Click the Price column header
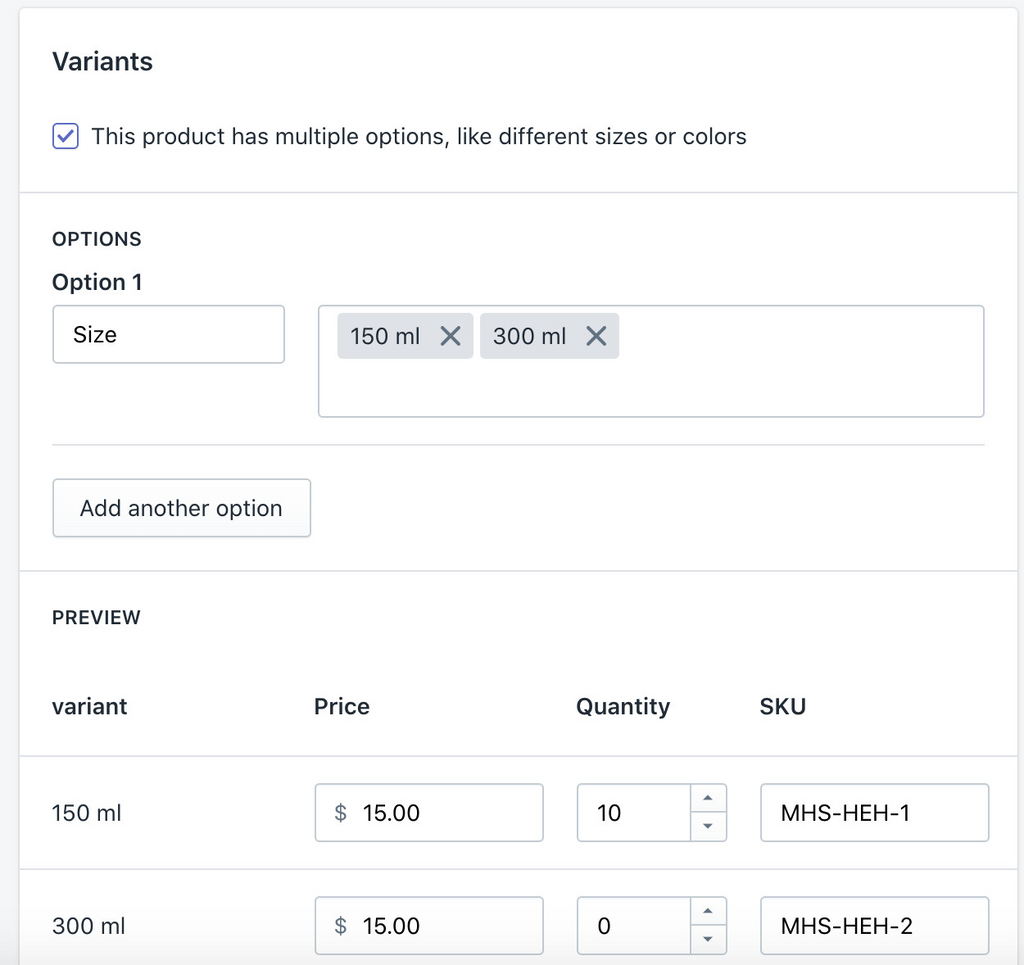1024x965 pixels. click(341, 706)
